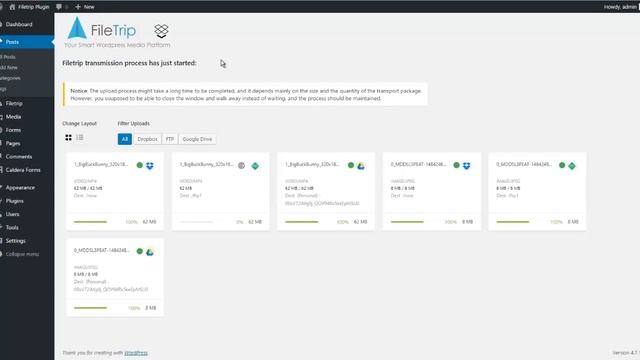Click the home icon beside Filetrip Plugin
The width and height of the screenshot is (640, 360).
12,7
